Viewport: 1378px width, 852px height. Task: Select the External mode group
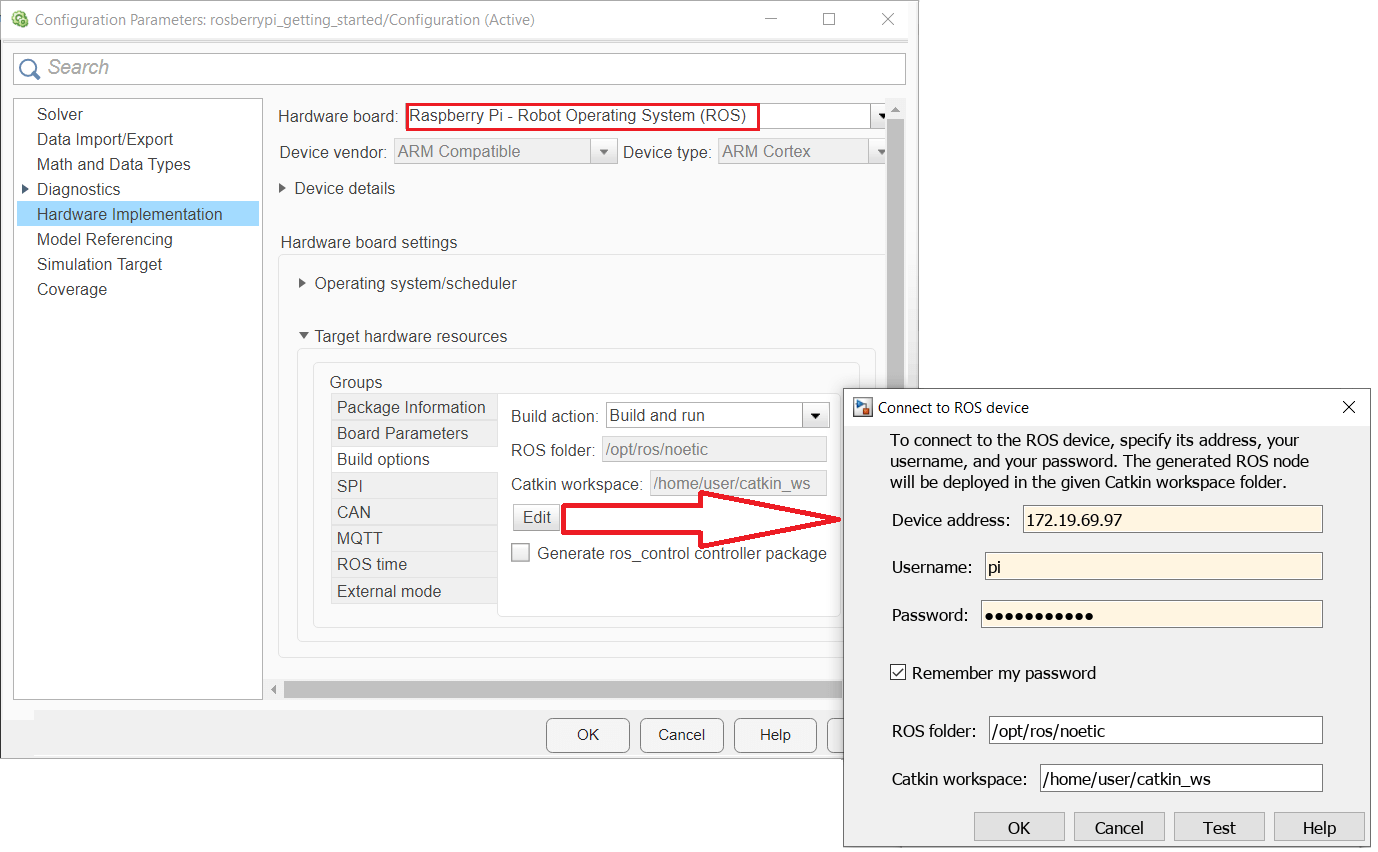[414, 591]
